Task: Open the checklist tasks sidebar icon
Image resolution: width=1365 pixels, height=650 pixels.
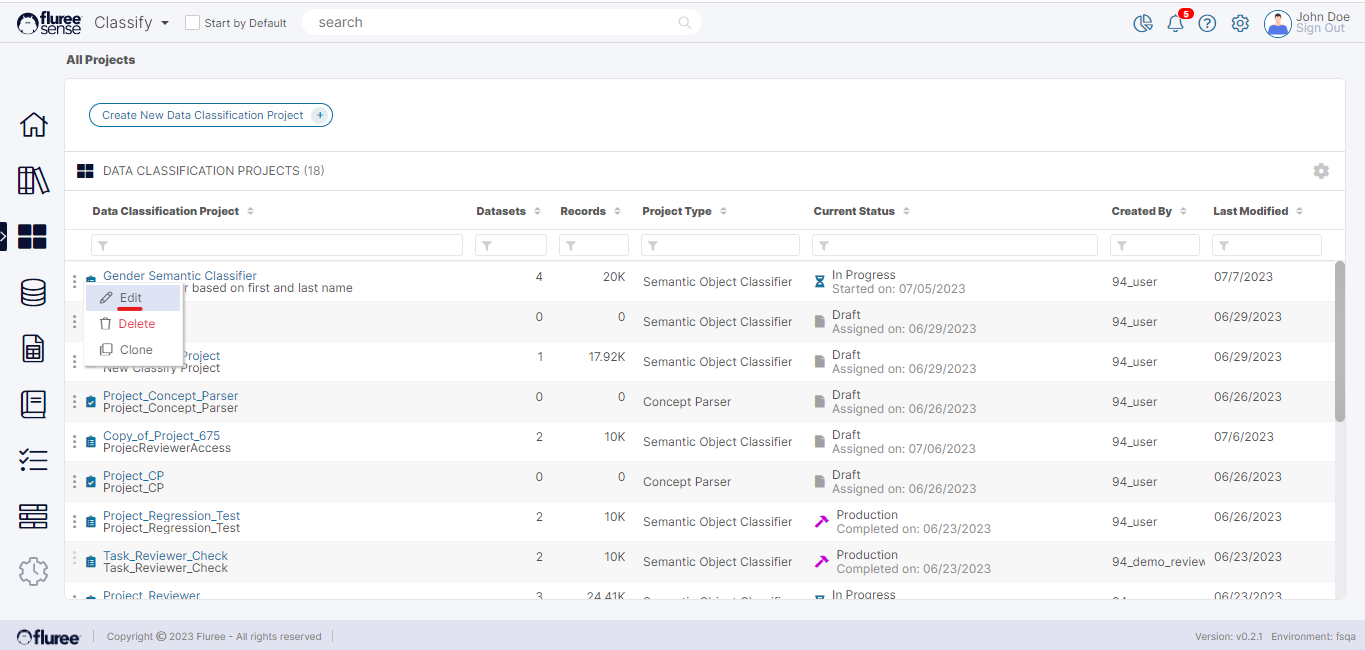Action: coord(33,460)
